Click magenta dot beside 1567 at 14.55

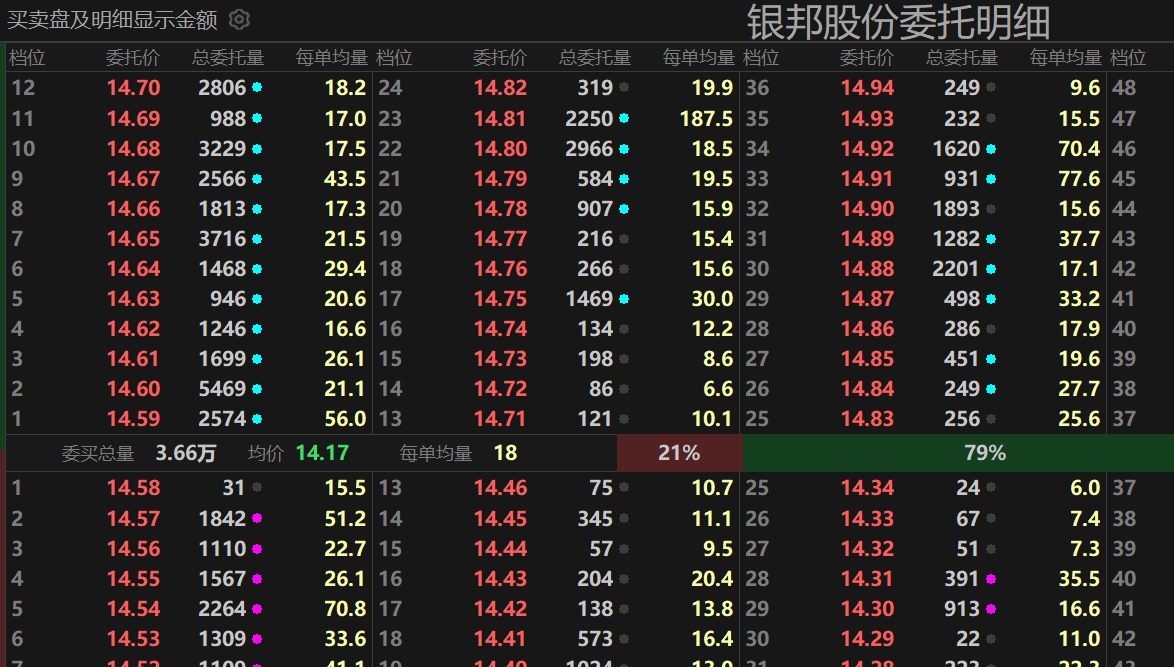pos(257,579)
